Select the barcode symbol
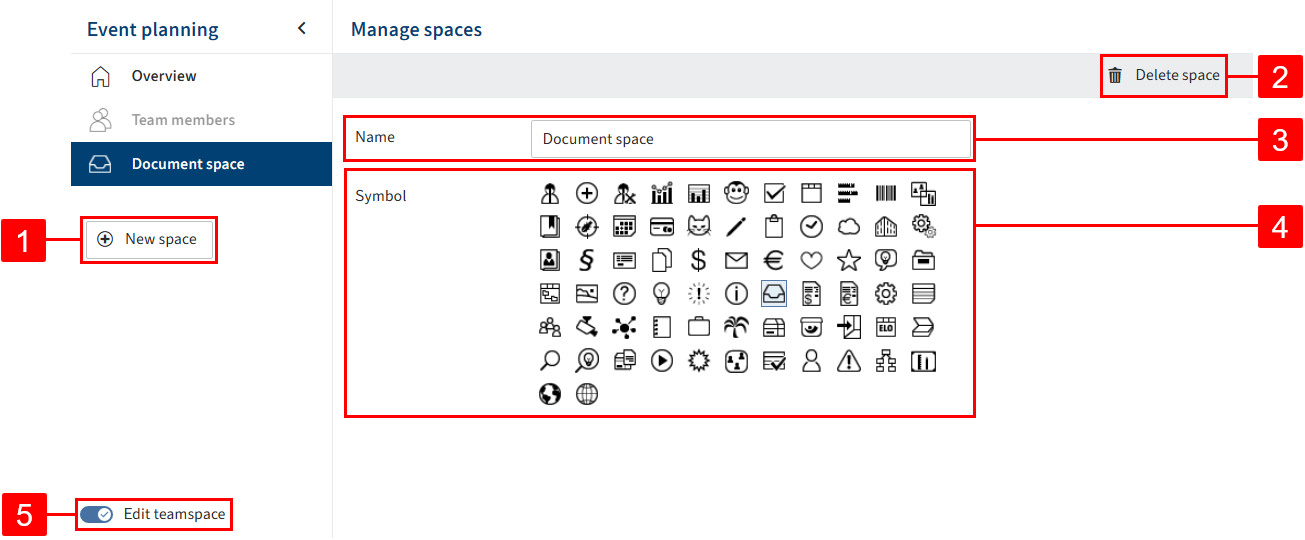 coord(886,193)
